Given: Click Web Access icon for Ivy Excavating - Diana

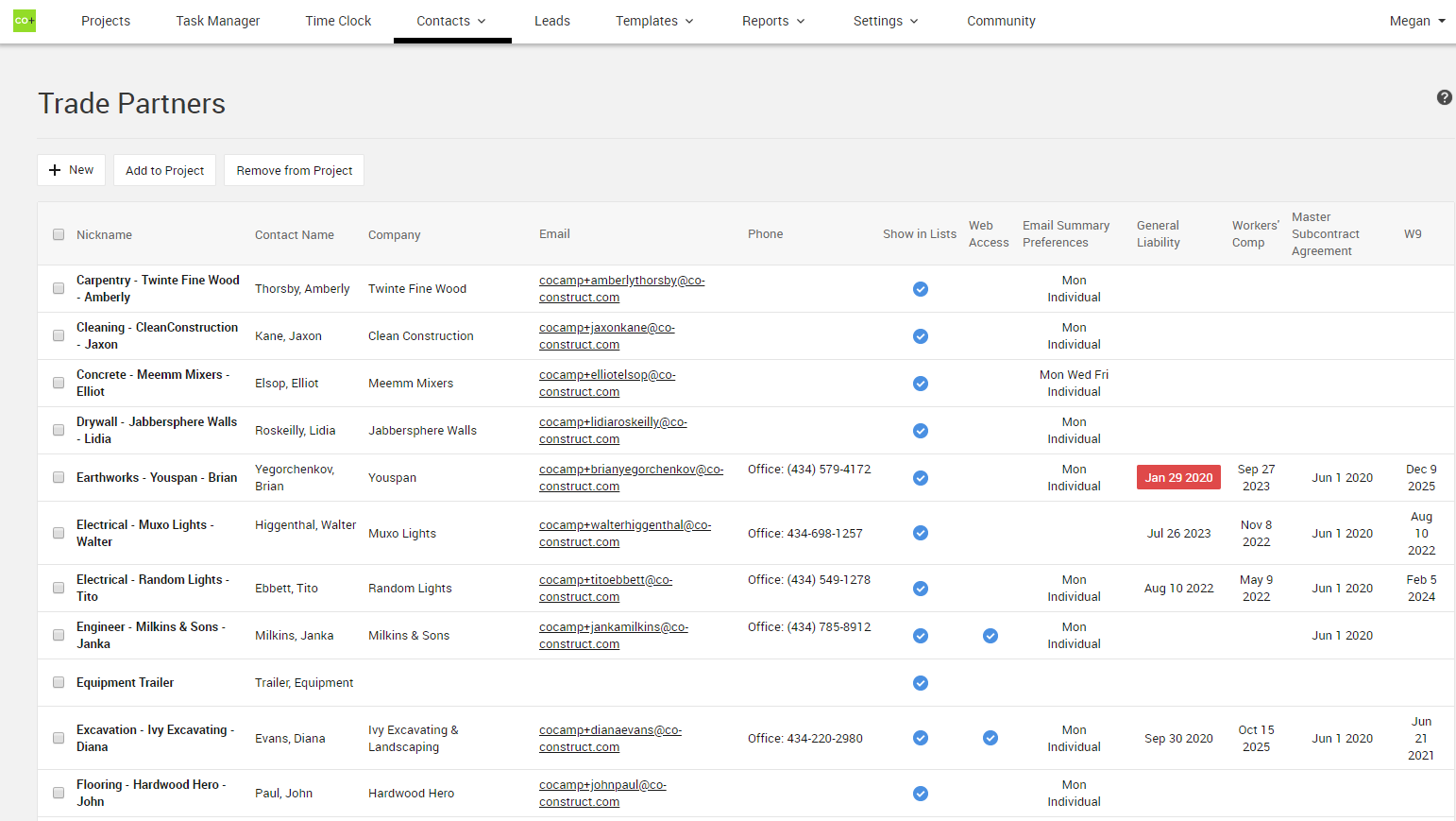Looking at the screenshot, I should (x=990, y=738).
